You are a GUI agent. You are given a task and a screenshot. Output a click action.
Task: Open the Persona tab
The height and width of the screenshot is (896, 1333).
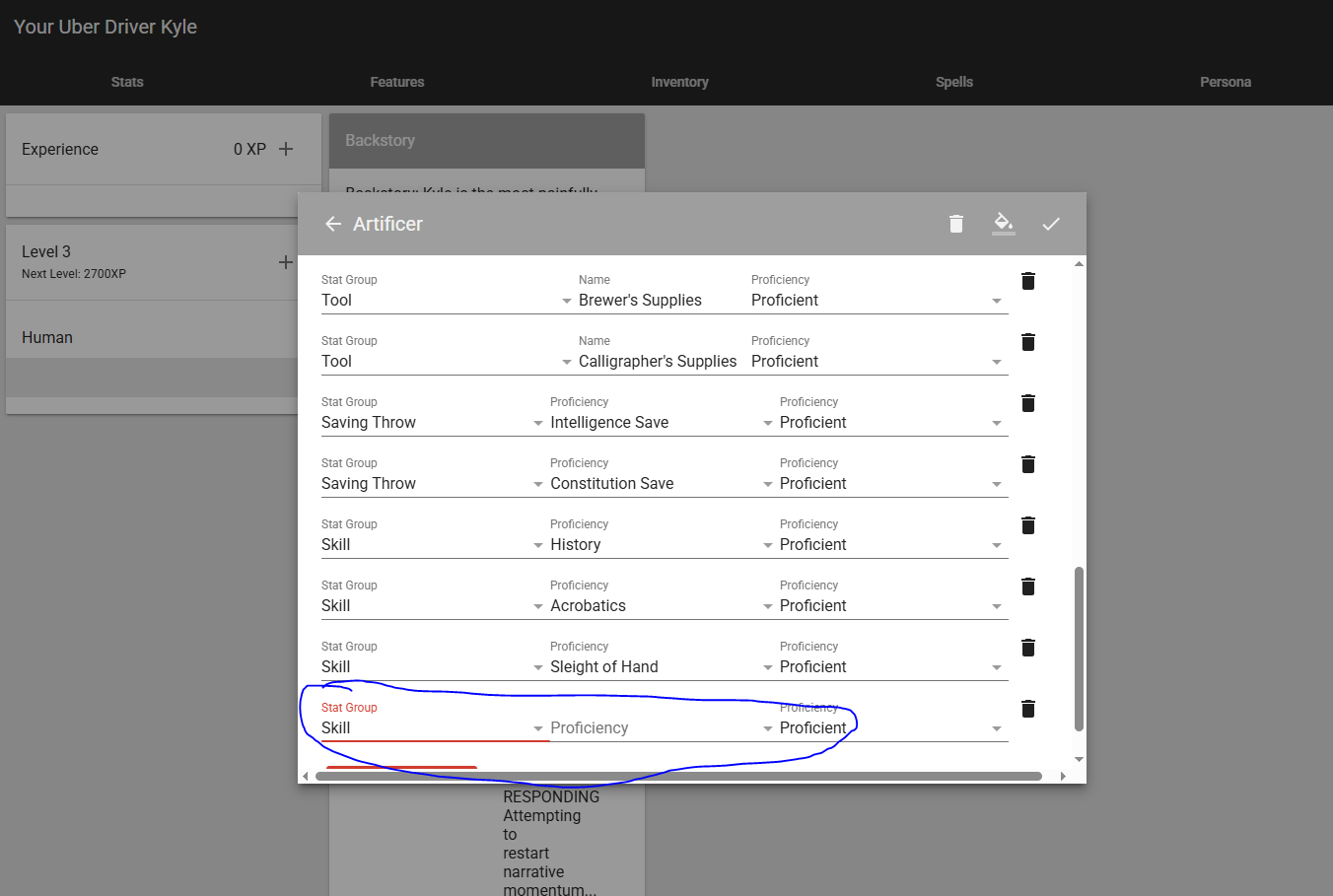1226,82
